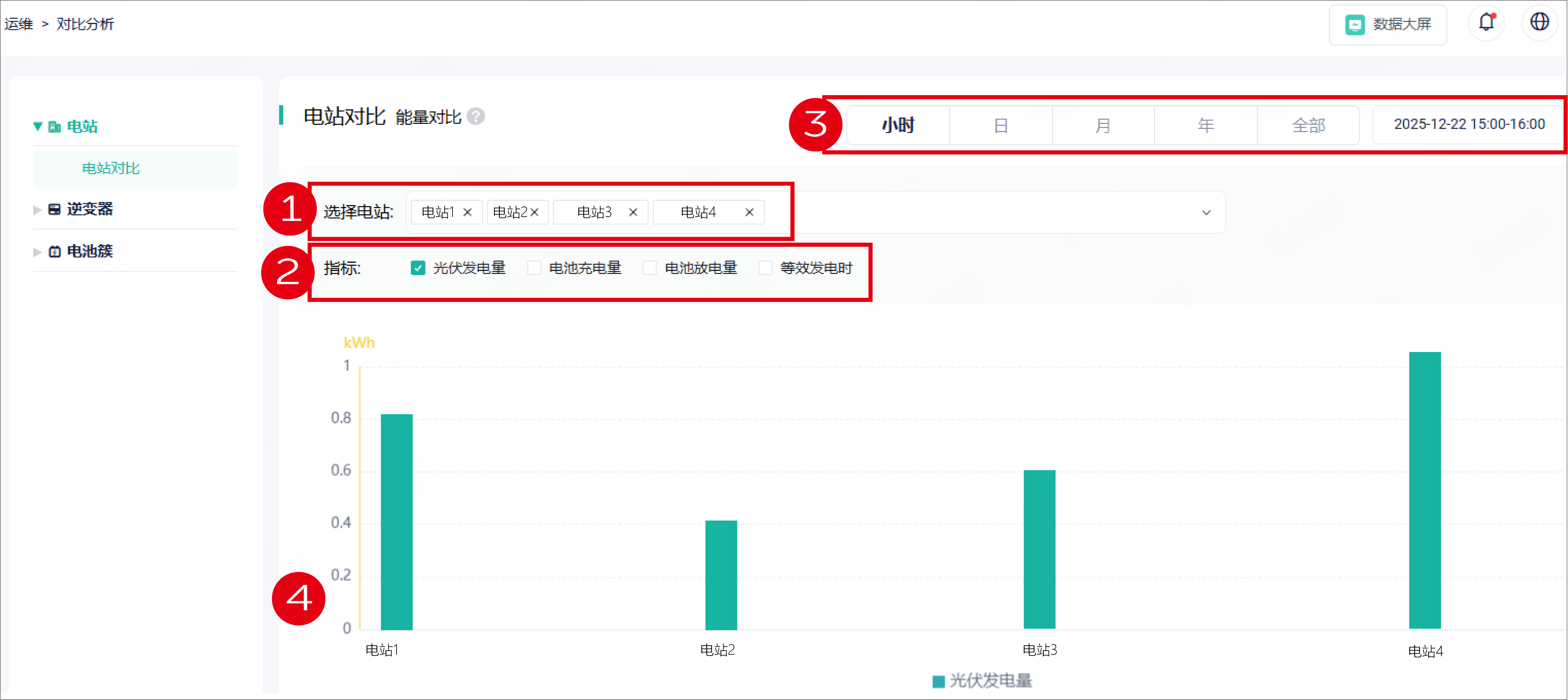
Task: Remove 电站1 tag with its X
Action: [467, 212]
